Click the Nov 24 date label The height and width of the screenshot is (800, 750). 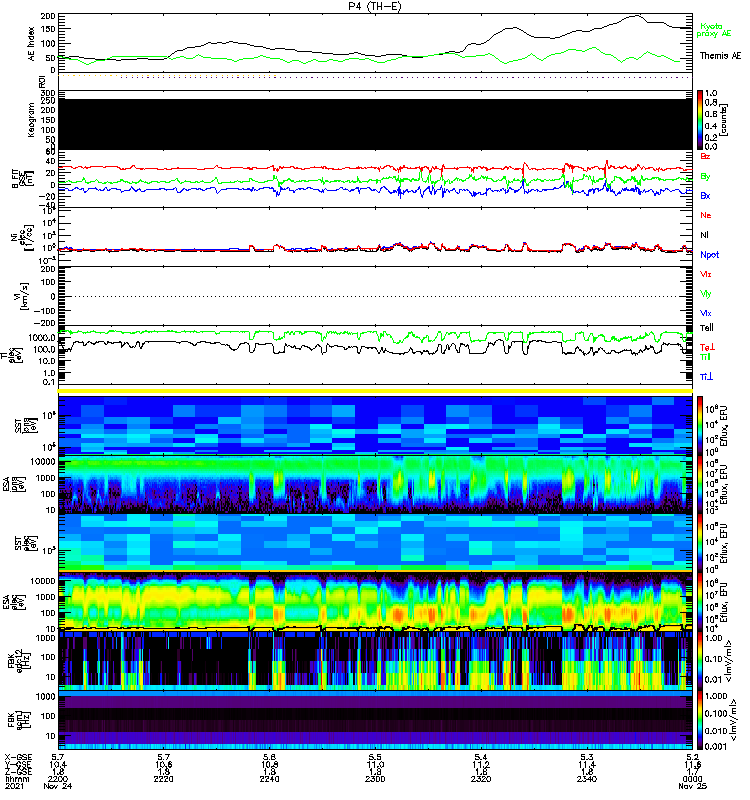tap(58, 786)
